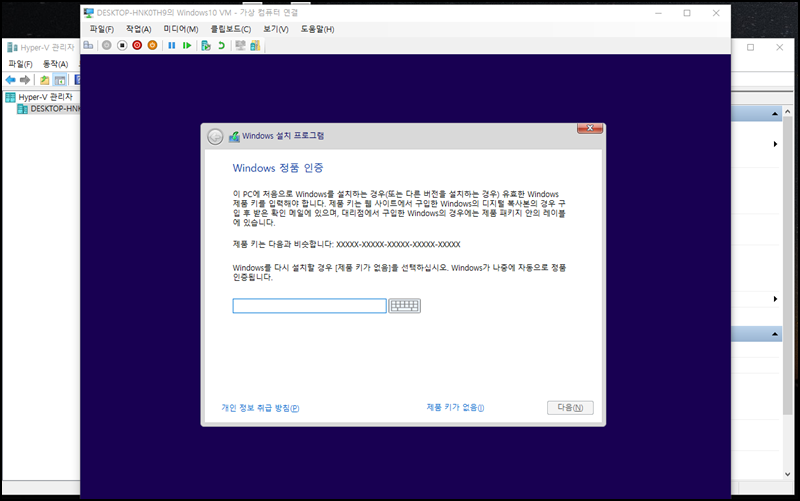Click the Windows 정품 인증 heading

click(278, 168)
